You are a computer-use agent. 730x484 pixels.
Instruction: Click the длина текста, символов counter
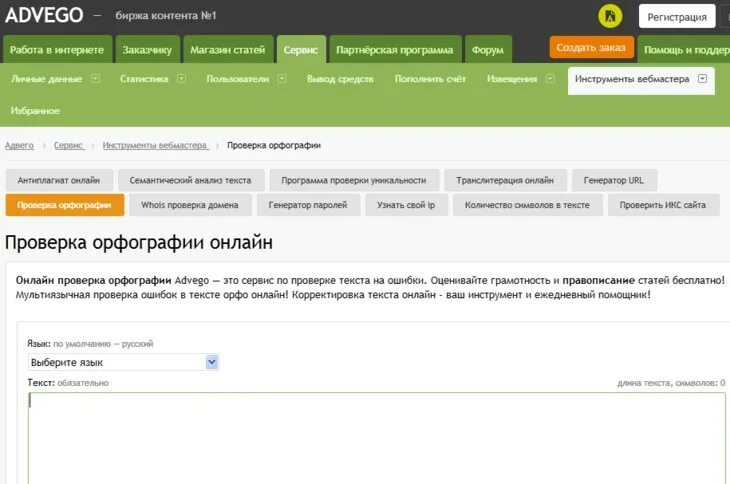[x=671, y=383]
